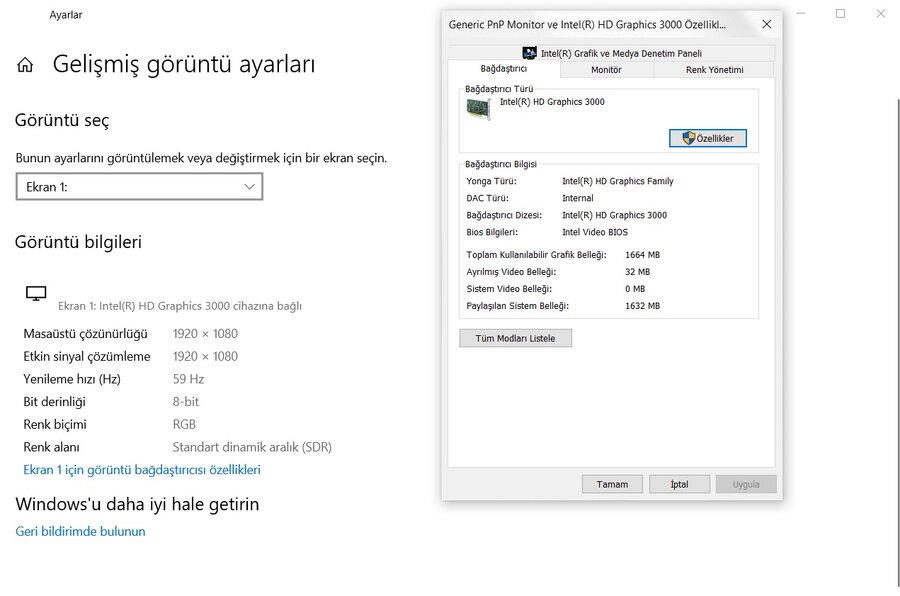Image resolution: width=900 pixels, height=596 pixels.
Task: Click the Internal DAC Türü value
Action: tap(577, 198)
